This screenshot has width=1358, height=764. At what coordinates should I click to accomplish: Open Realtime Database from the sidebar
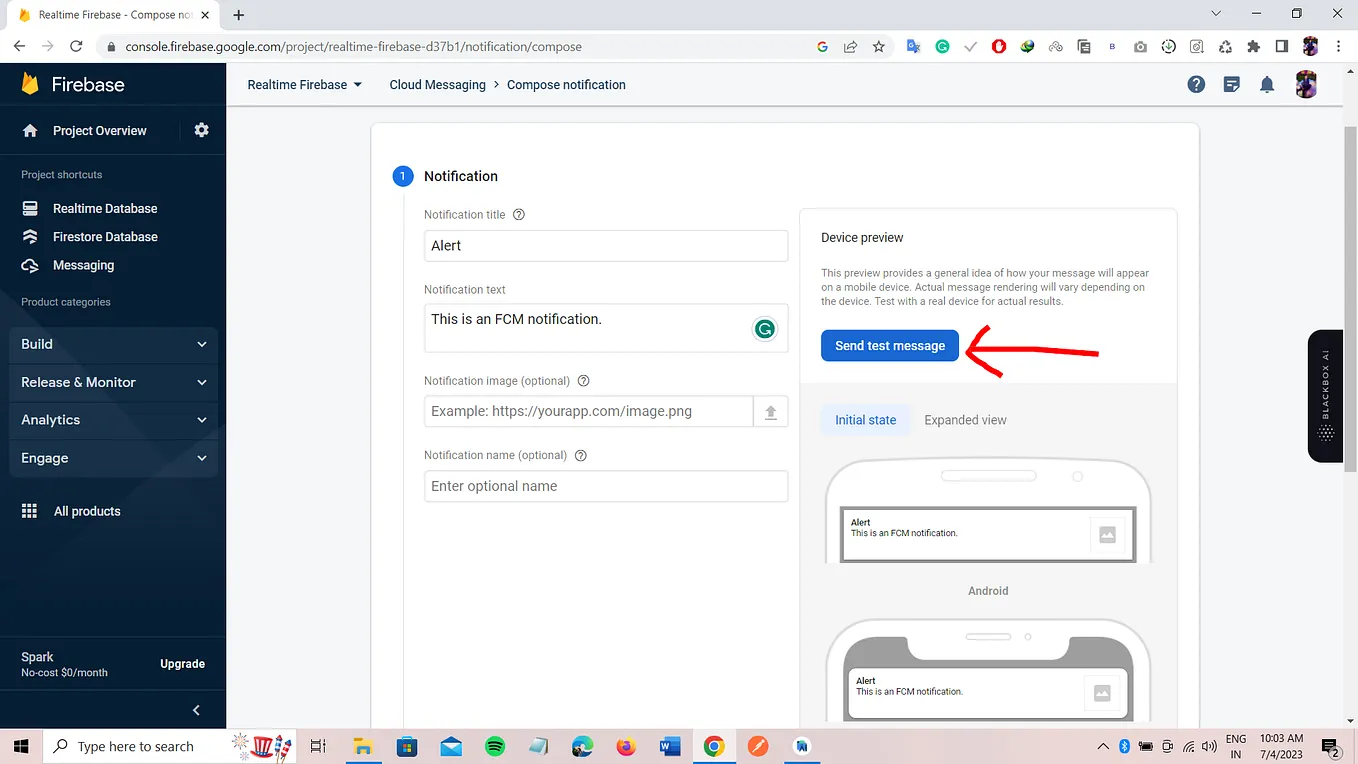coord(105,208)
